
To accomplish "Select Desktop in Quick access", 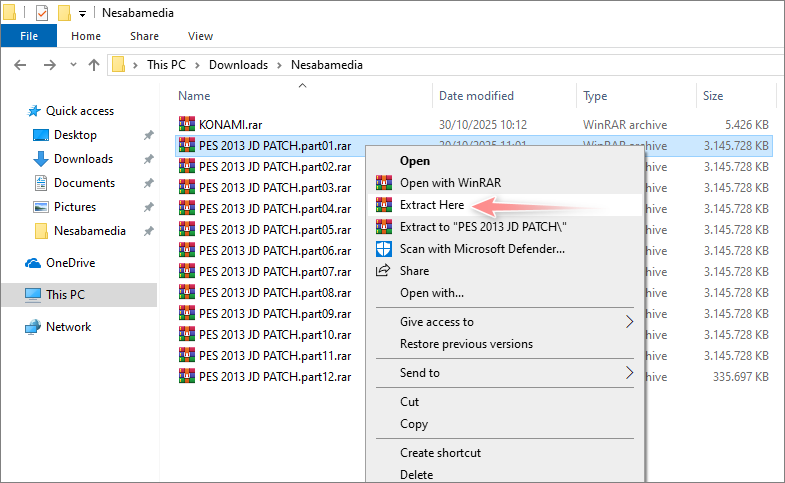I will [x=75, y=135].
